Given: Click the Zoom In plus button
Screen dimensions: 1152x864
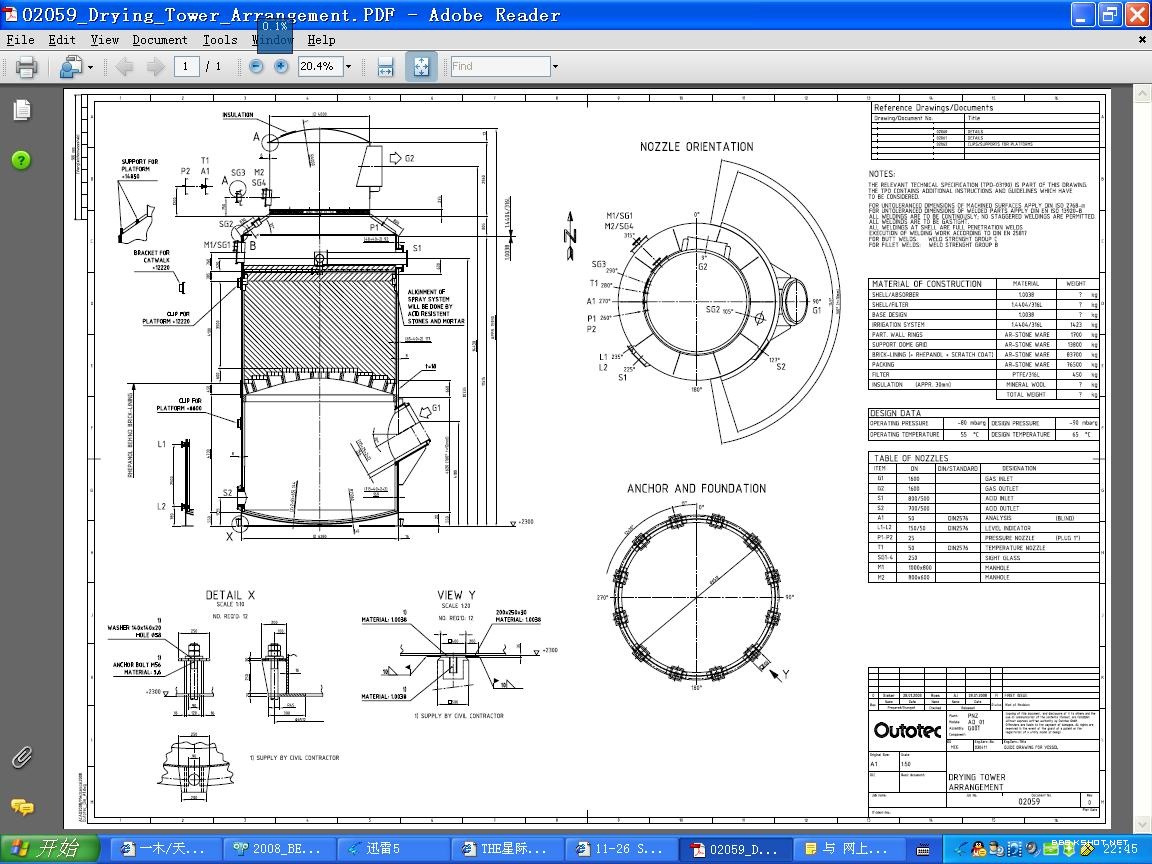Looking at the screenshot, I should (281, 66).
